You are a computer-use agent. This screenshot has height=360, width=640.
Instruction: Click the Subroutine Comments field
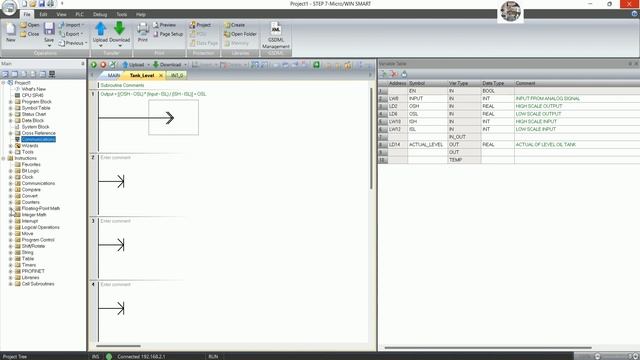point(122,85)
